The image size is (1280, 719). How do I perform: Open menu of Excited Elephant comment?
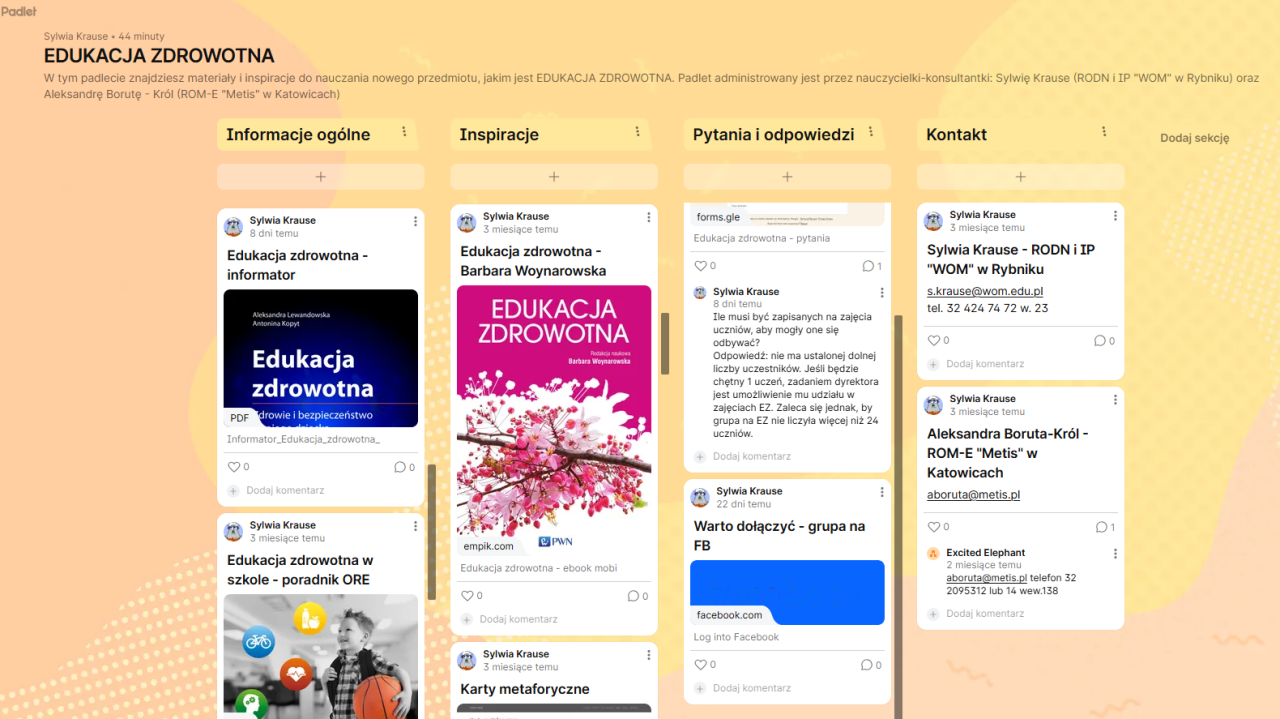pos(1115,553)
